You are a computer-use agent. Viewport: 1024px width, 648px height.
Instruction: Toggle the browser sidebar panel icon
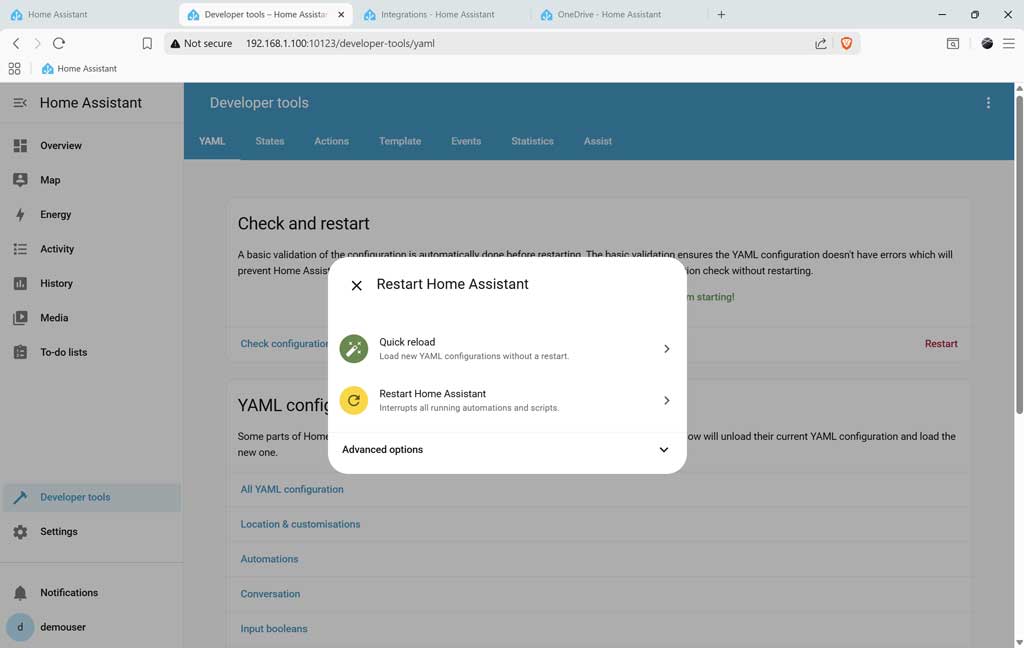click(953, 43)
